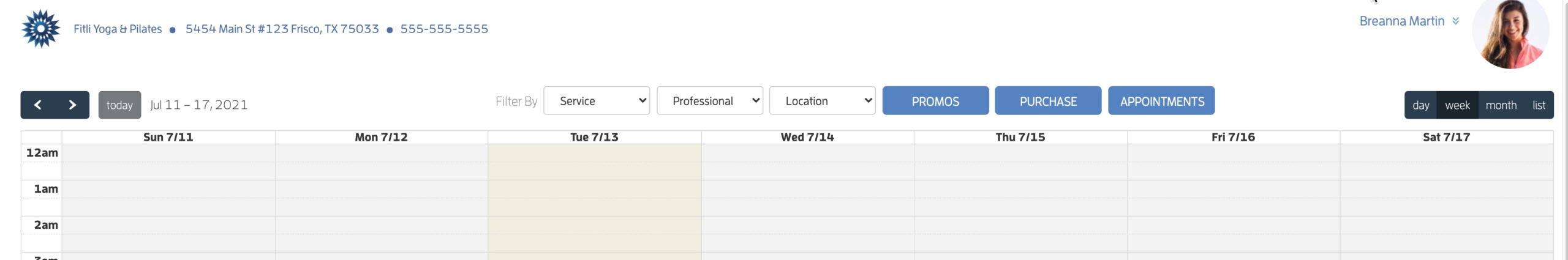Click the Thu 7/15 column header
Image resolution: width=1568 pixels, height=260 pixels.
point(1020,137)
